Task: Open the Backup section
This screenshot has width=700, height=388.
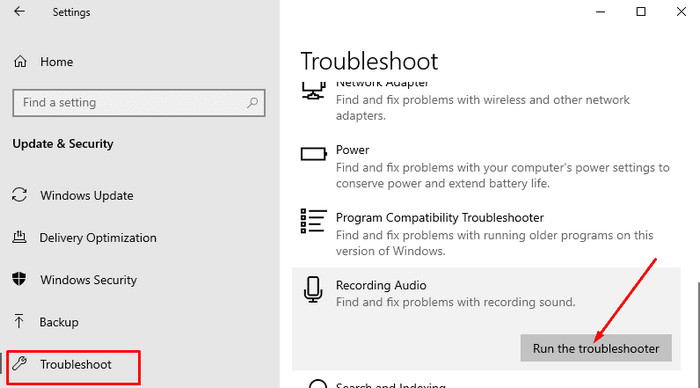Action: click(59, 322)
